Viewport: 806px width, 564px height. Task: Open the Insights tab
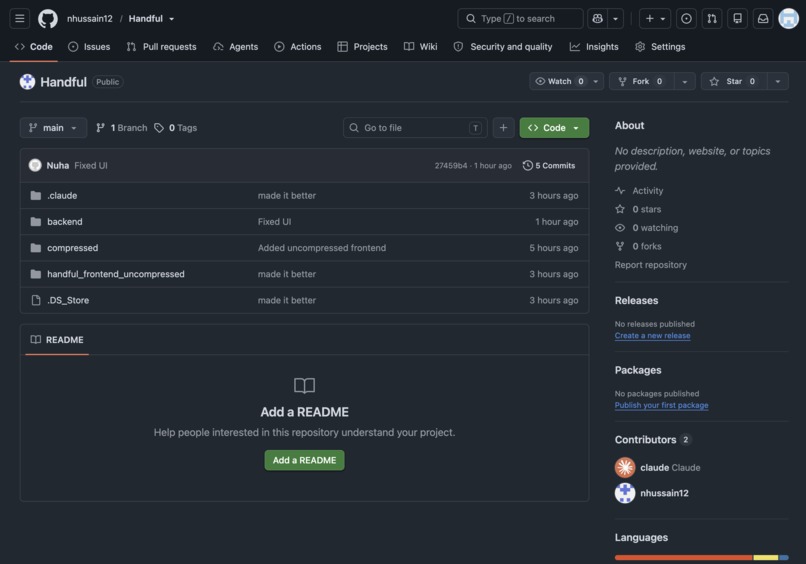(x=594, y=47)
